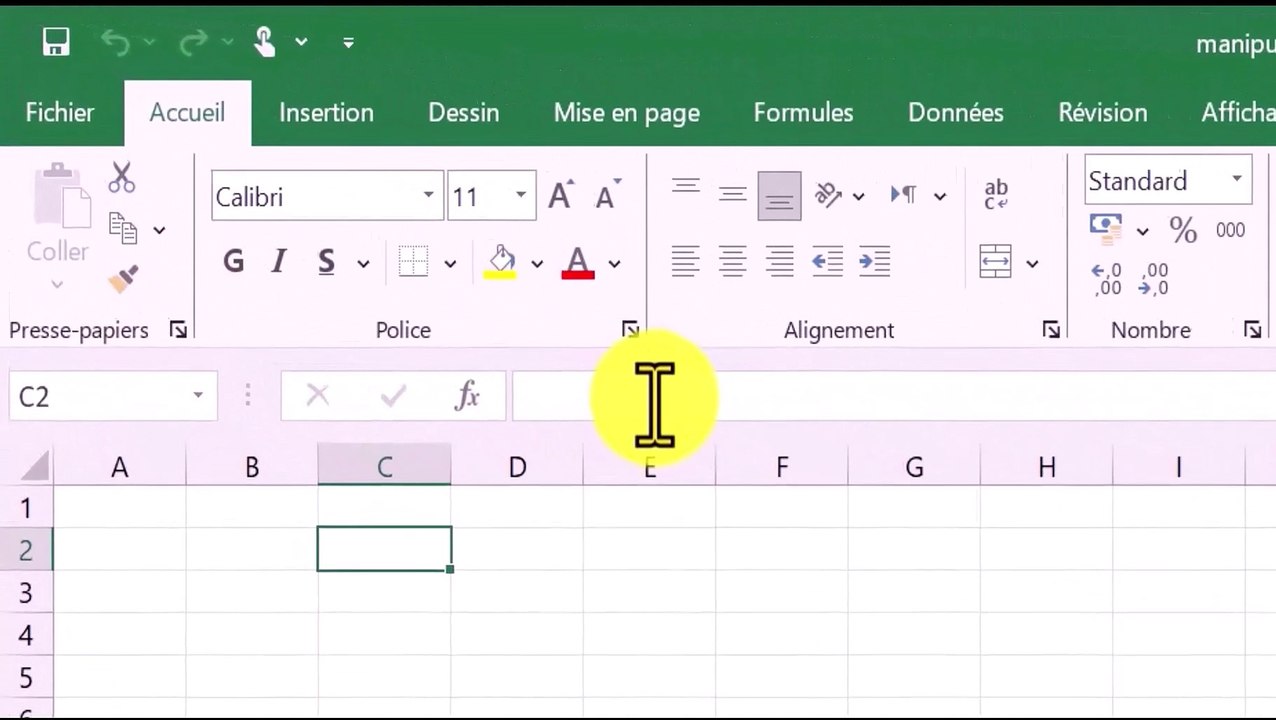Open font color dropdown arrow
1276x720 pixels.
614,264
